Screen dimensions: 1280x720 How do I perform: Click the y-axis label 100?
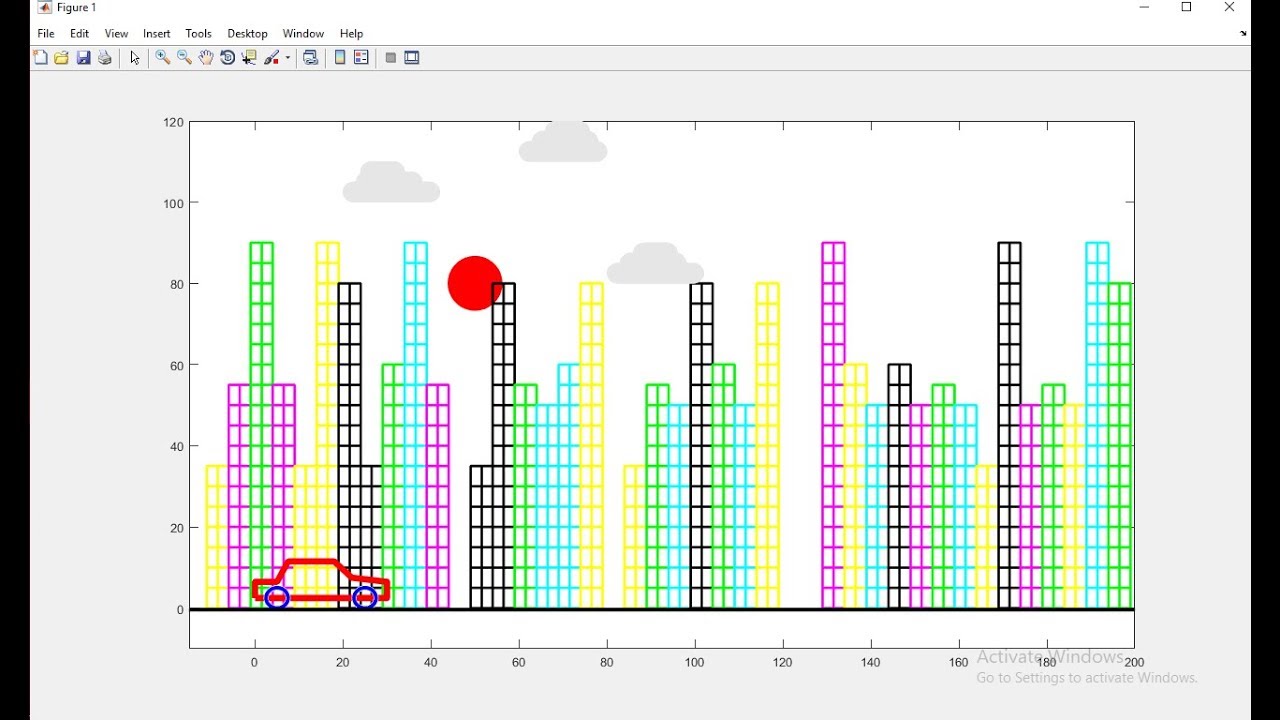pyautogui.click(x=174, y=203)
